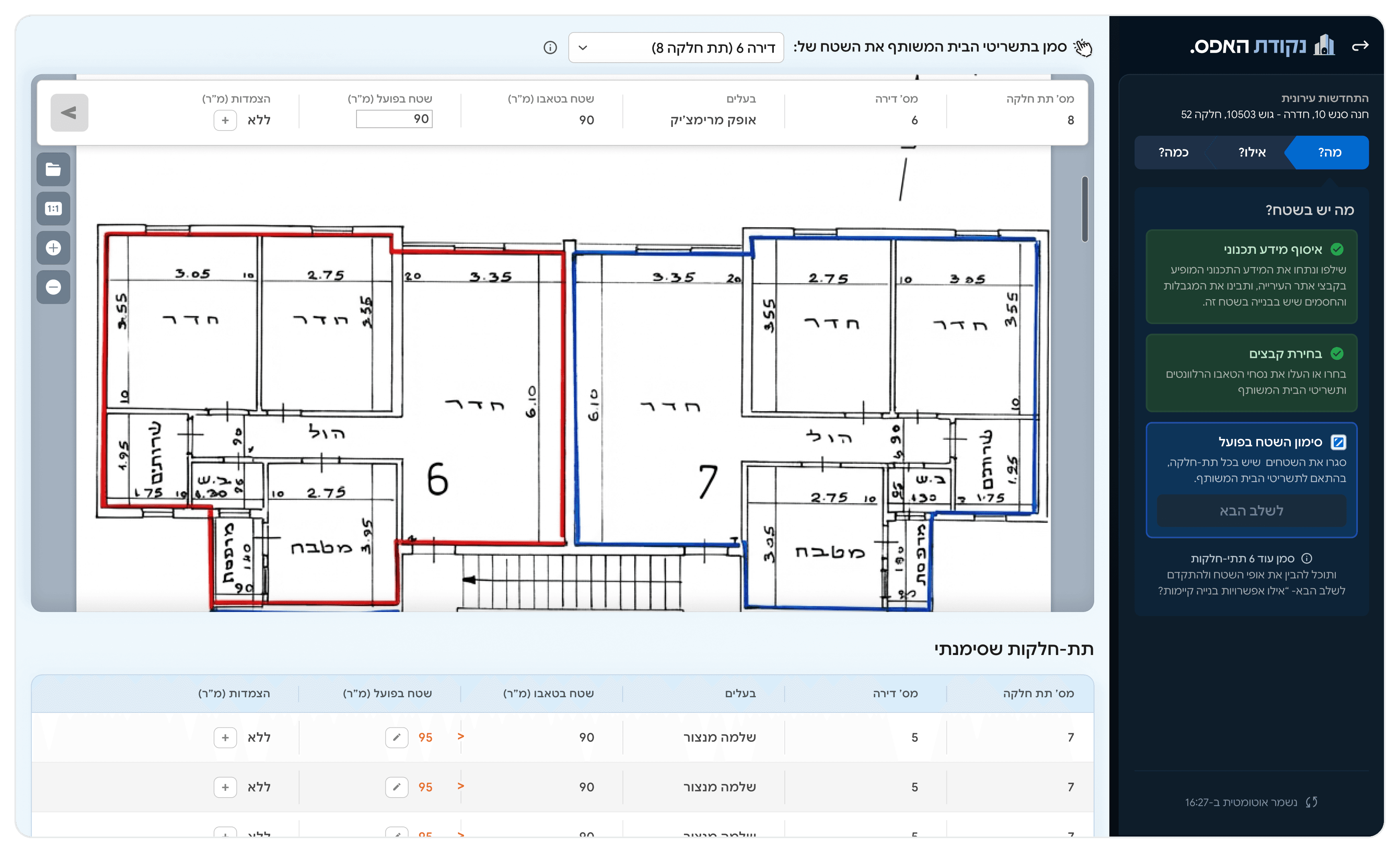Toggle the 'בחירת קבצים' green checkmark
The image size is (1400, 853).
tap(1337, 354)
